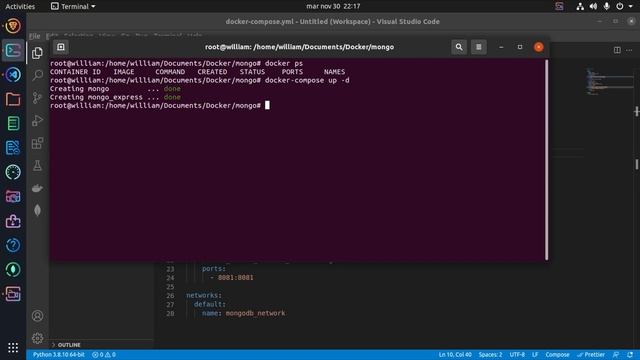This screenshot has height=360, width=640.
Task: Open search in the terminal window
Action: [x=459, y=47]
